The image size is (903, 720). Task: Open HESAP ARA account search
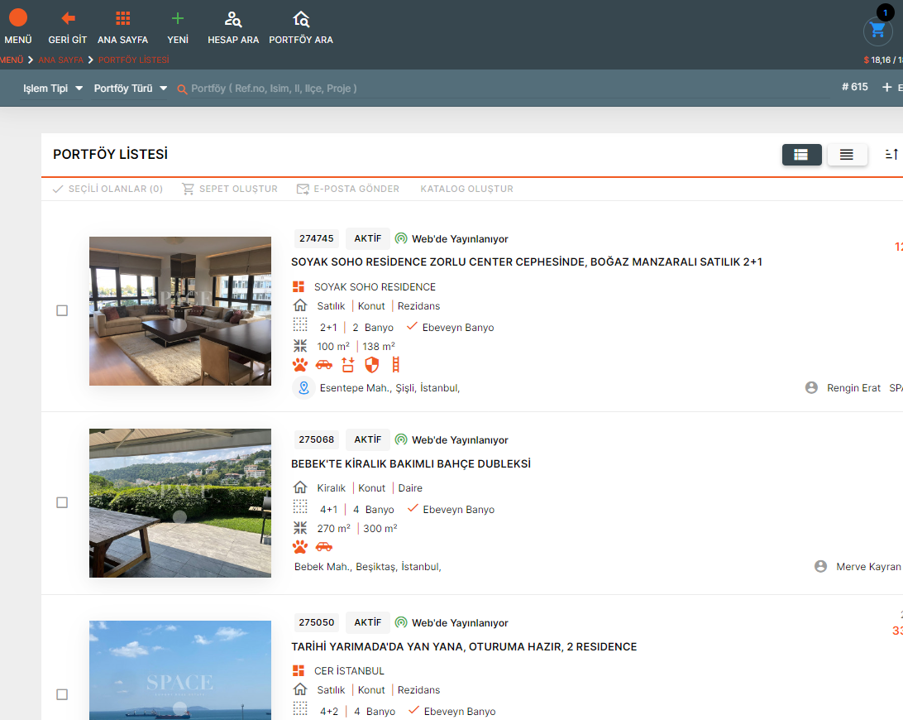(233, 19)
